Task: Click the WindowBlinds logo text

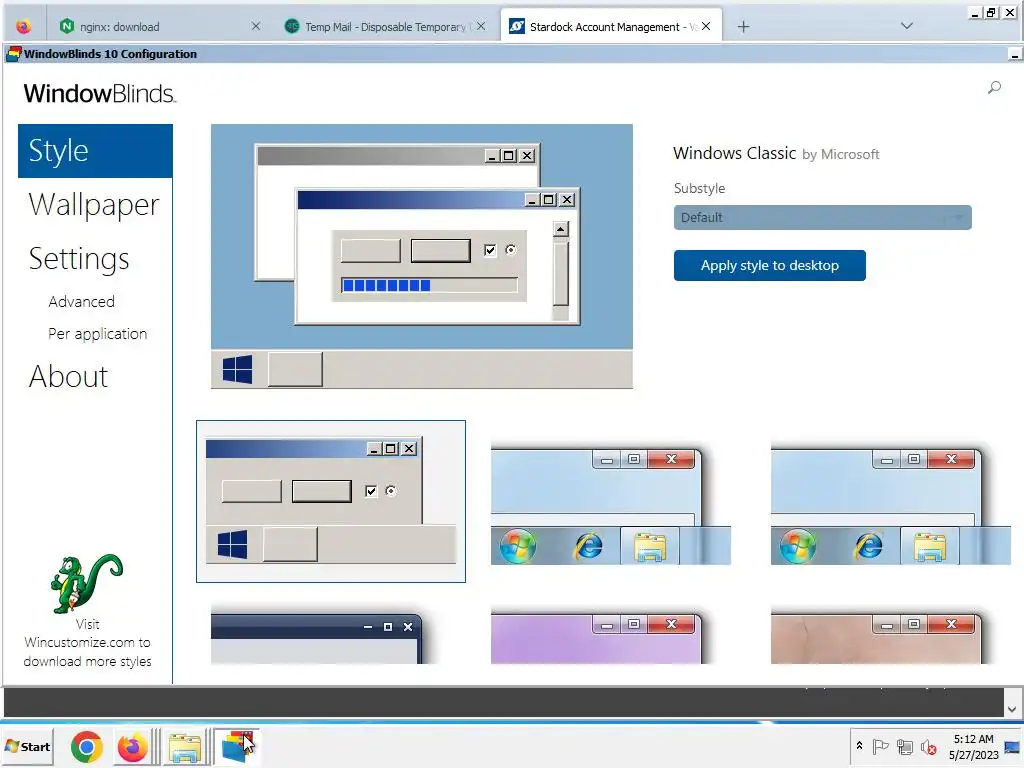Action: point(100,93)
